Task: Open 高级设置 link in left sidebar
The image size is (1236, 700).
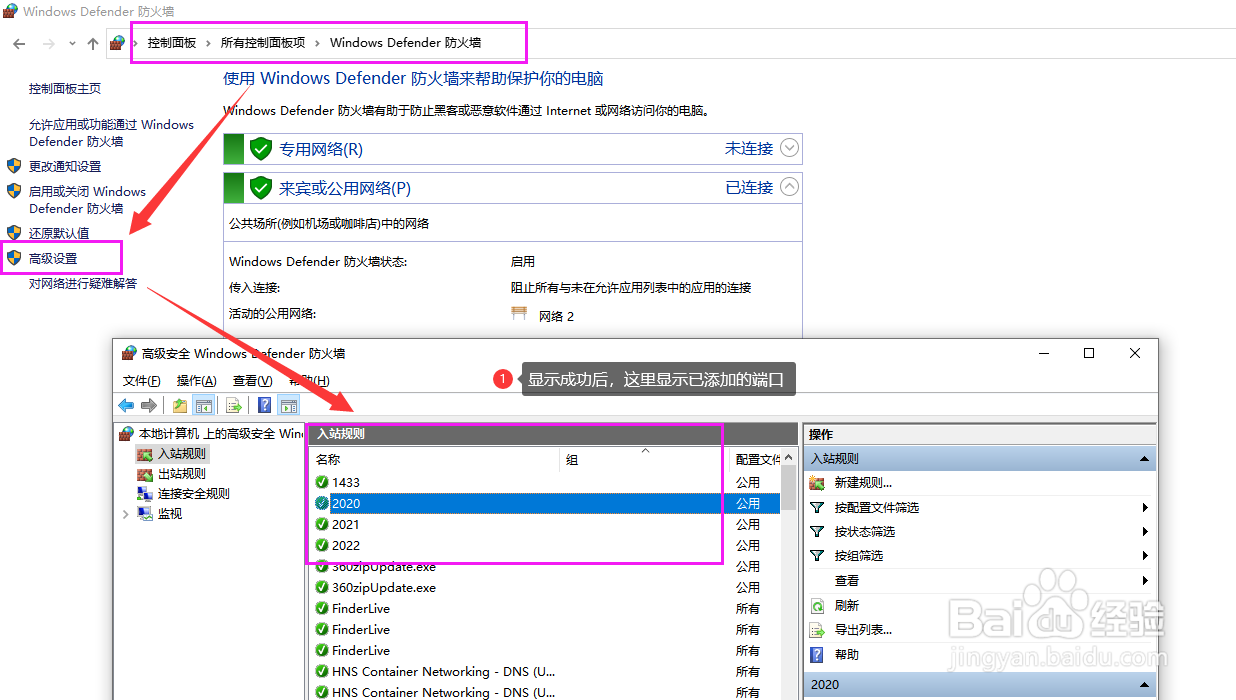Action: (x=53, y=259)
